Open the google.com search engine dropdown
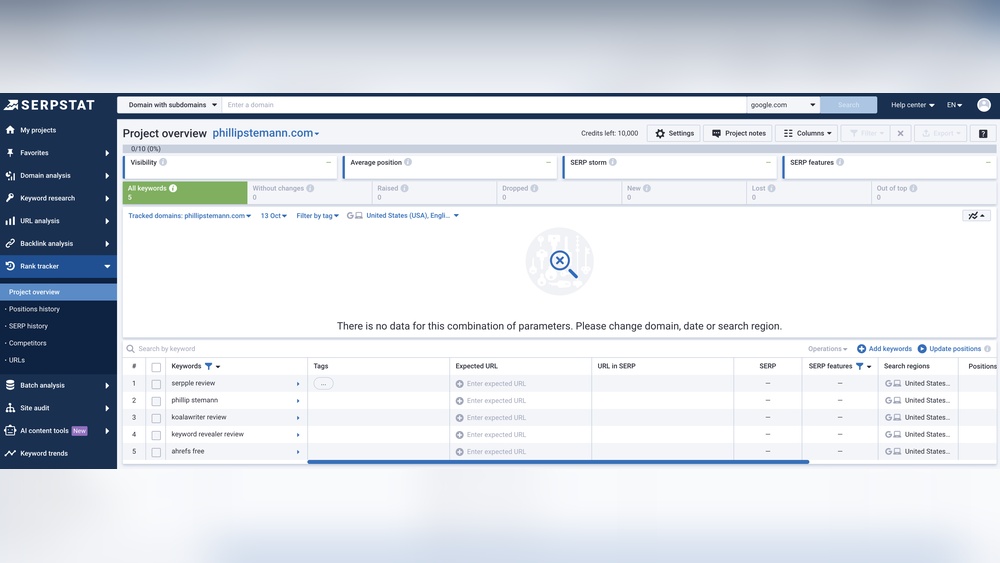The height and width of the screenshot is (563, 1000). pyautogui.click(x=783, y=105)
